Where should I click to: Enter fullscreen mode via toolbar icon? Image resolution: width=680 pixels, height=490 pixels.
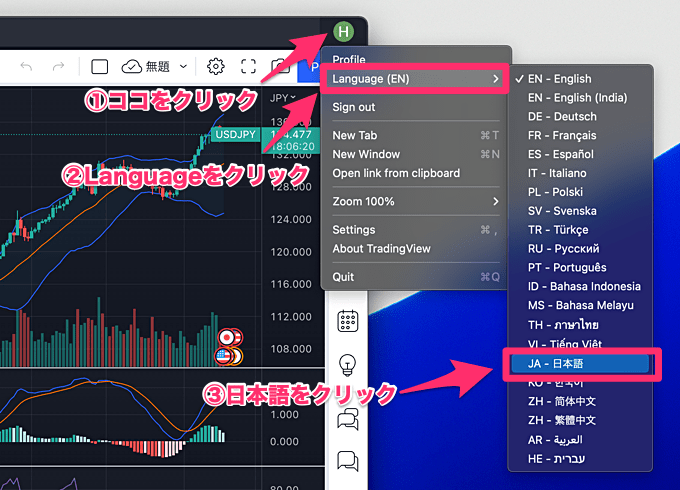tap(248, 67)
